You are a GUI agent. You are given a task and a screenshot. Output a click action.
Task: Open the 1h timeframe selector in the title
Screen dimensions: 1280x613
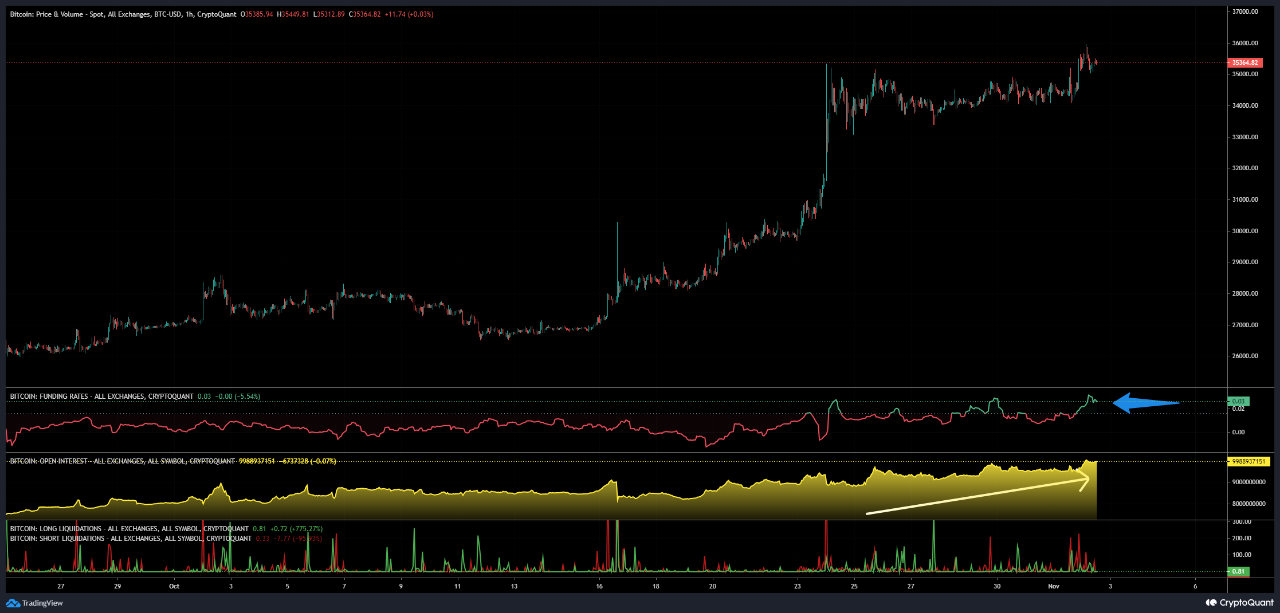click(189, 14)
